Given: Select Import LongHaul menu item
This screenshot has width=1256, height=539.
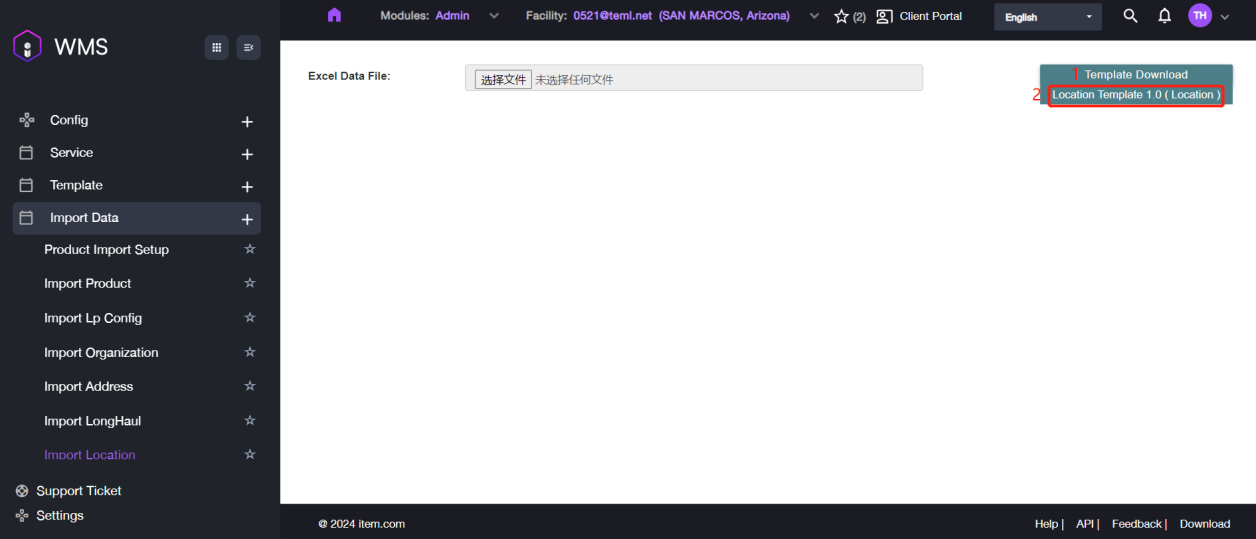Looking at the screenshot, I should pos(92,421).
